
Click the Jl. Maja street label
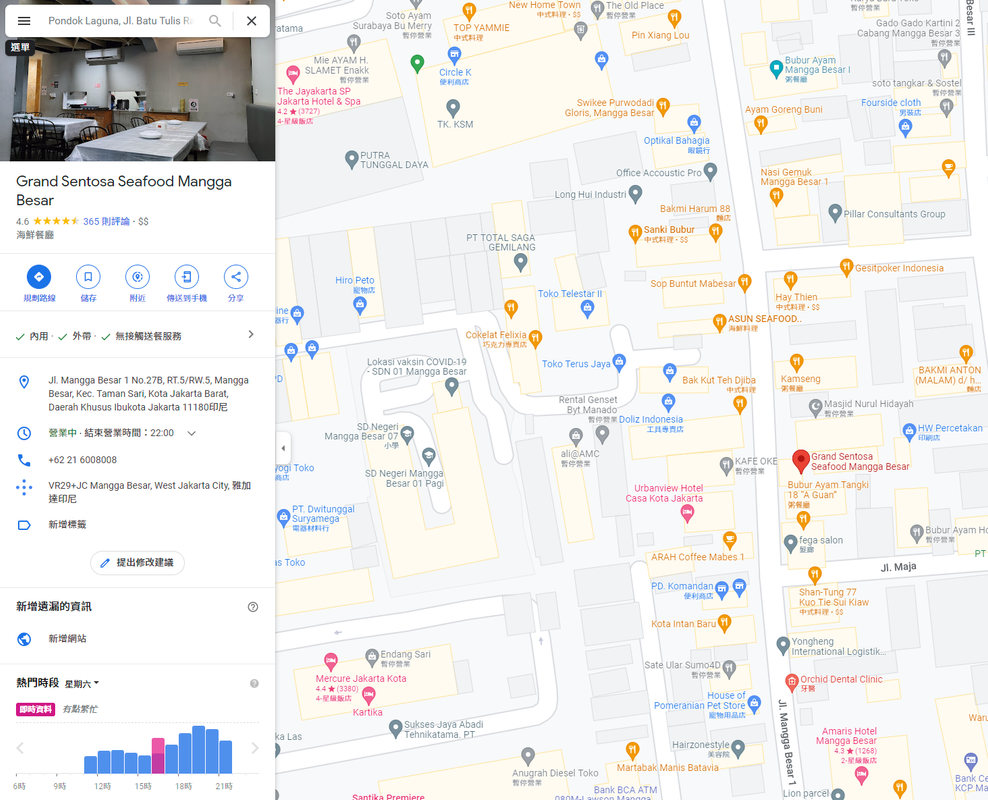point(898,567)
